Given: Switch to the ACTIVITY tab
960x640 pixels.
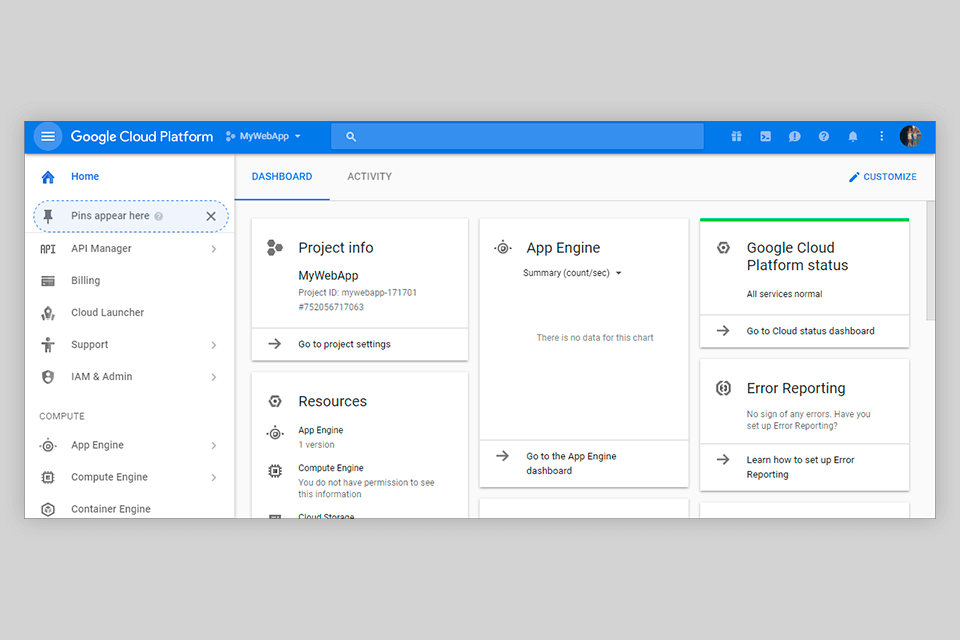Looking at the screenshot, I should tap(369, 176).
